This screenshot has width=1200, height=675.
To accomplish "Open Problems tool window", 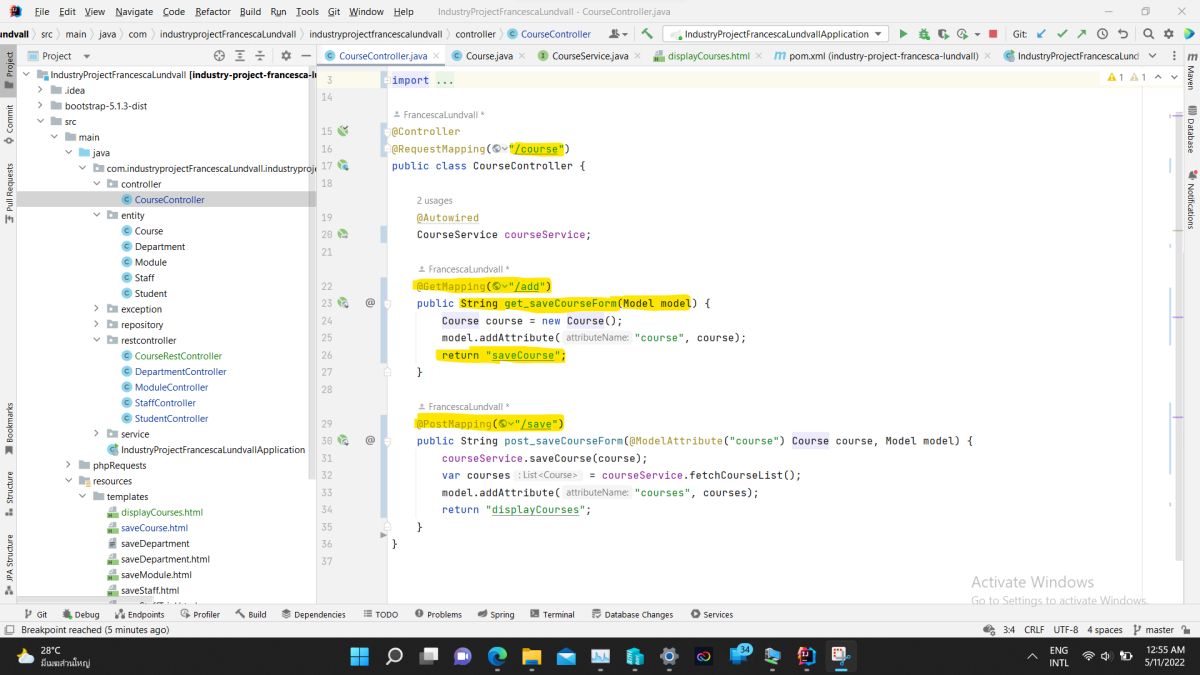I will (x=438, y=614).
